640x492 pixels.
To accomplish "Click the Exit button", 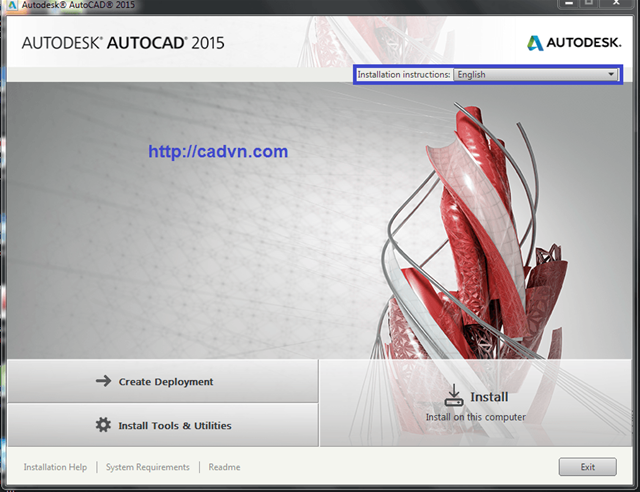I will coord(587,467).
